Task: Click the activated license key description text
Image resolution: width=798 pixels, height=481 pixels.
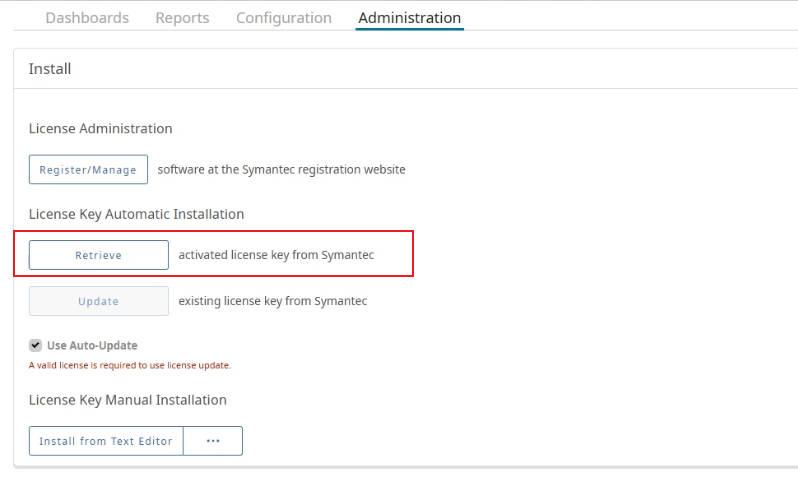Action: pos(276,255)
